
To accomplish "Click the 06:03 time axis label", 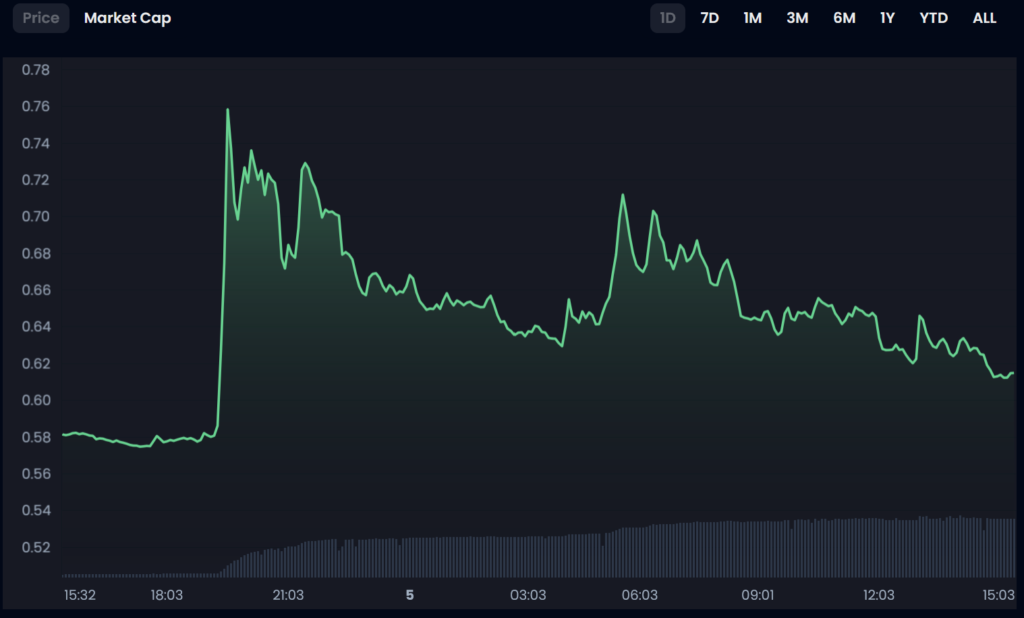I will [x=639, y=595].
